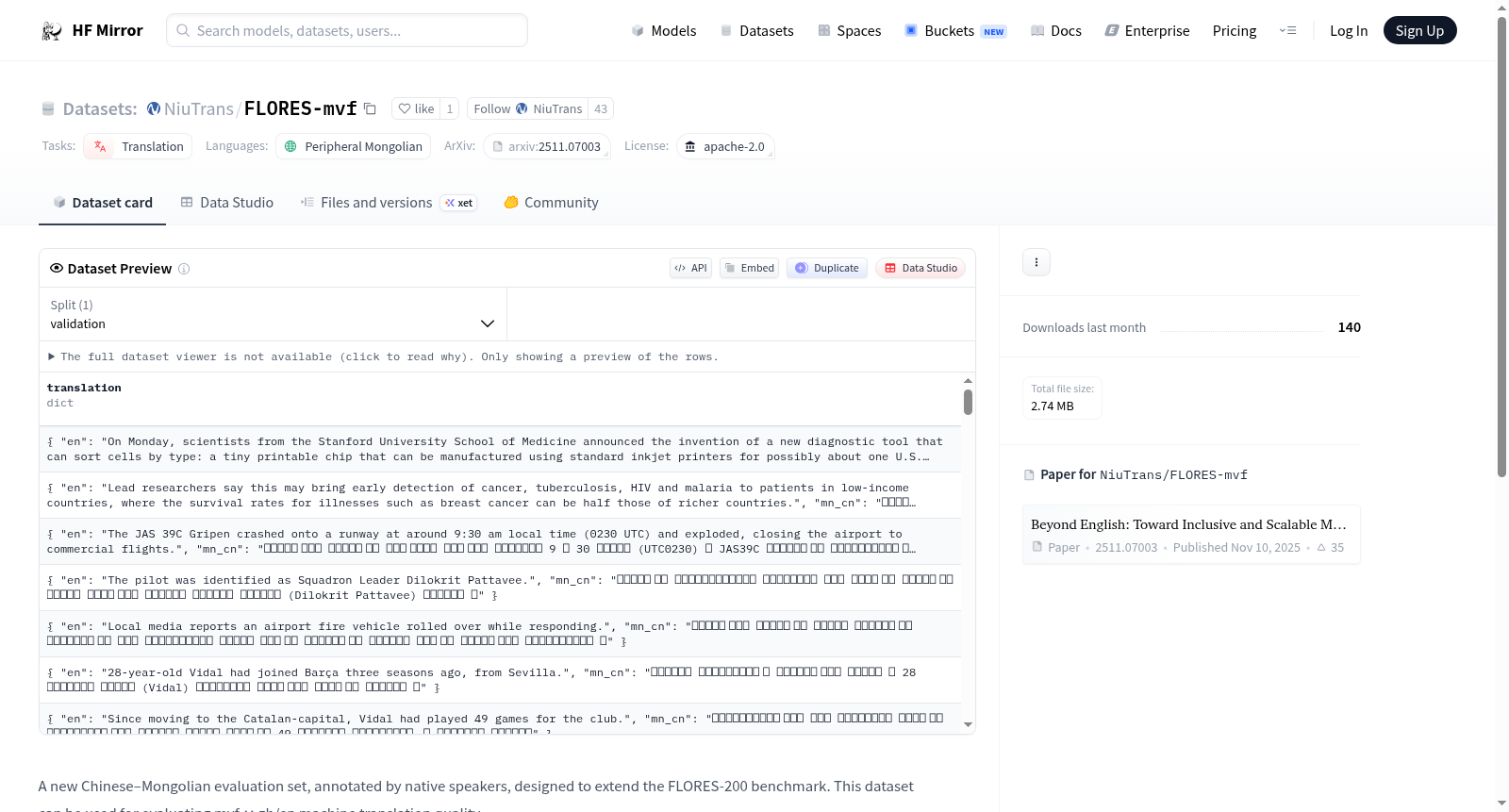Select the row about JAS 39C Gripen
This screenshot has width=1509, height=812.
pos(500,542)
